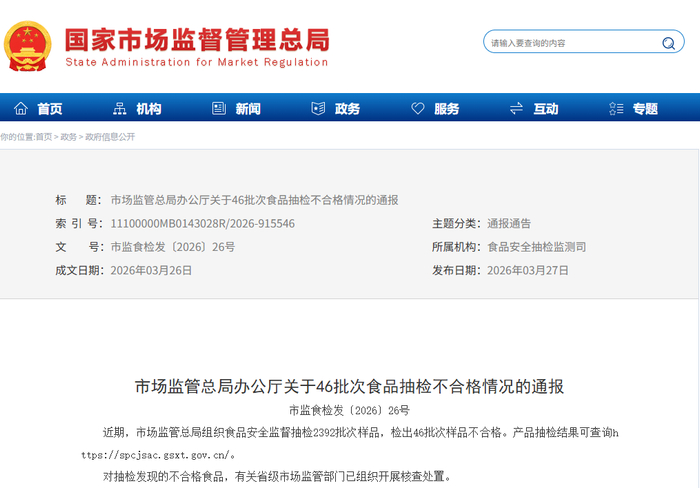
Task: Click State Administration for Market Regulation text
Action: 197,62
